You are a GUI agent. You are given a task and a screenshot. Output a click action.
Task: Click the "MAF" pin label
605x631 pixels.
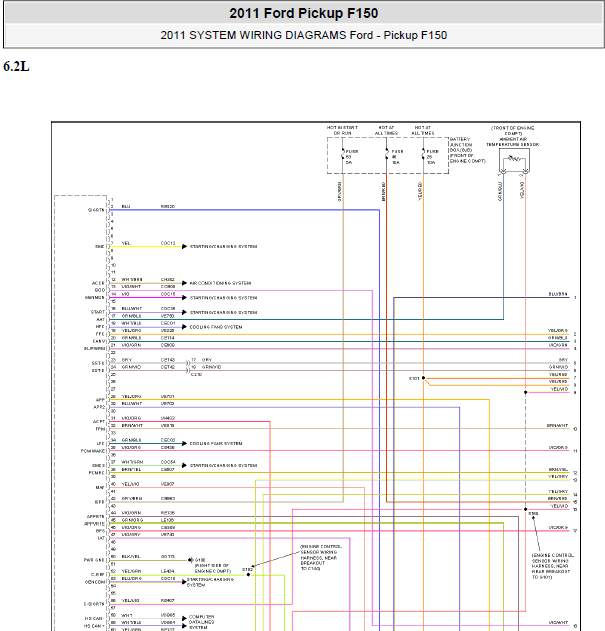(100, 487)
